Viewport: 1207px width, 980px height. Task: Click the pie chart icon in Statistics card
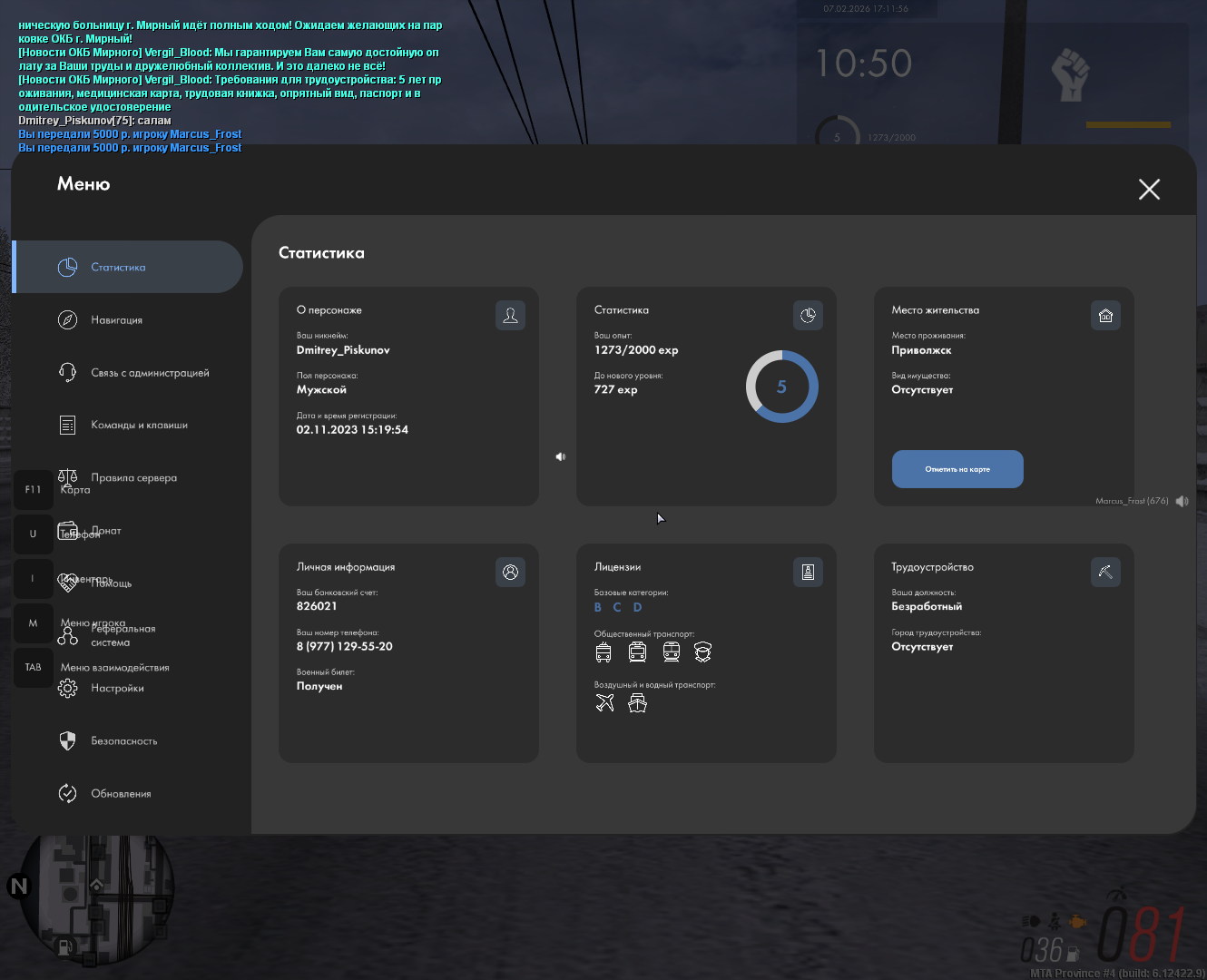[808, 316]
